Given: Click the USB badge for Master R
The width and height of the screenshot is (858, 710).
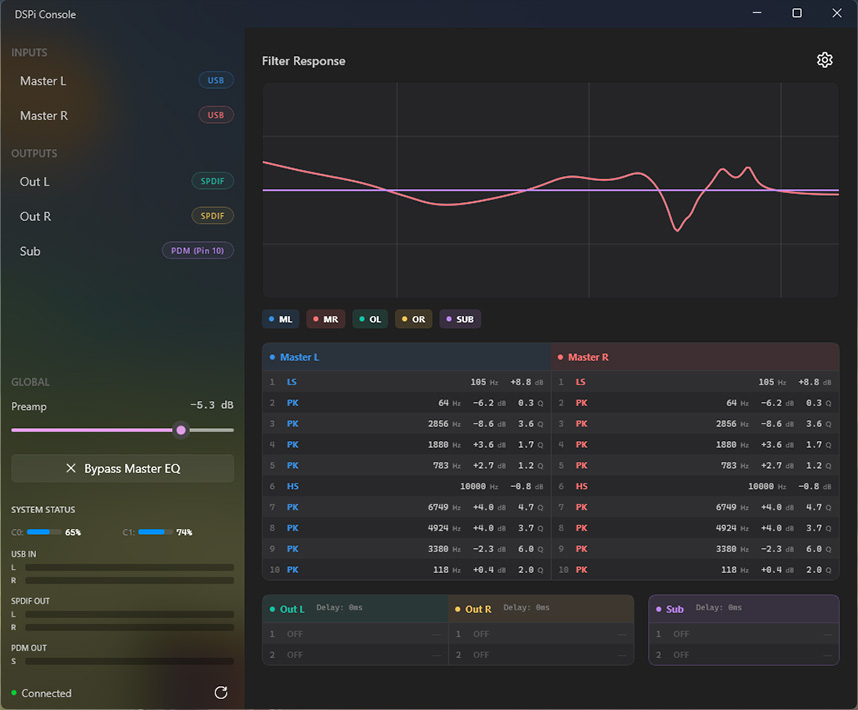Looking at the screenshot, I should [x=215, y=115].
